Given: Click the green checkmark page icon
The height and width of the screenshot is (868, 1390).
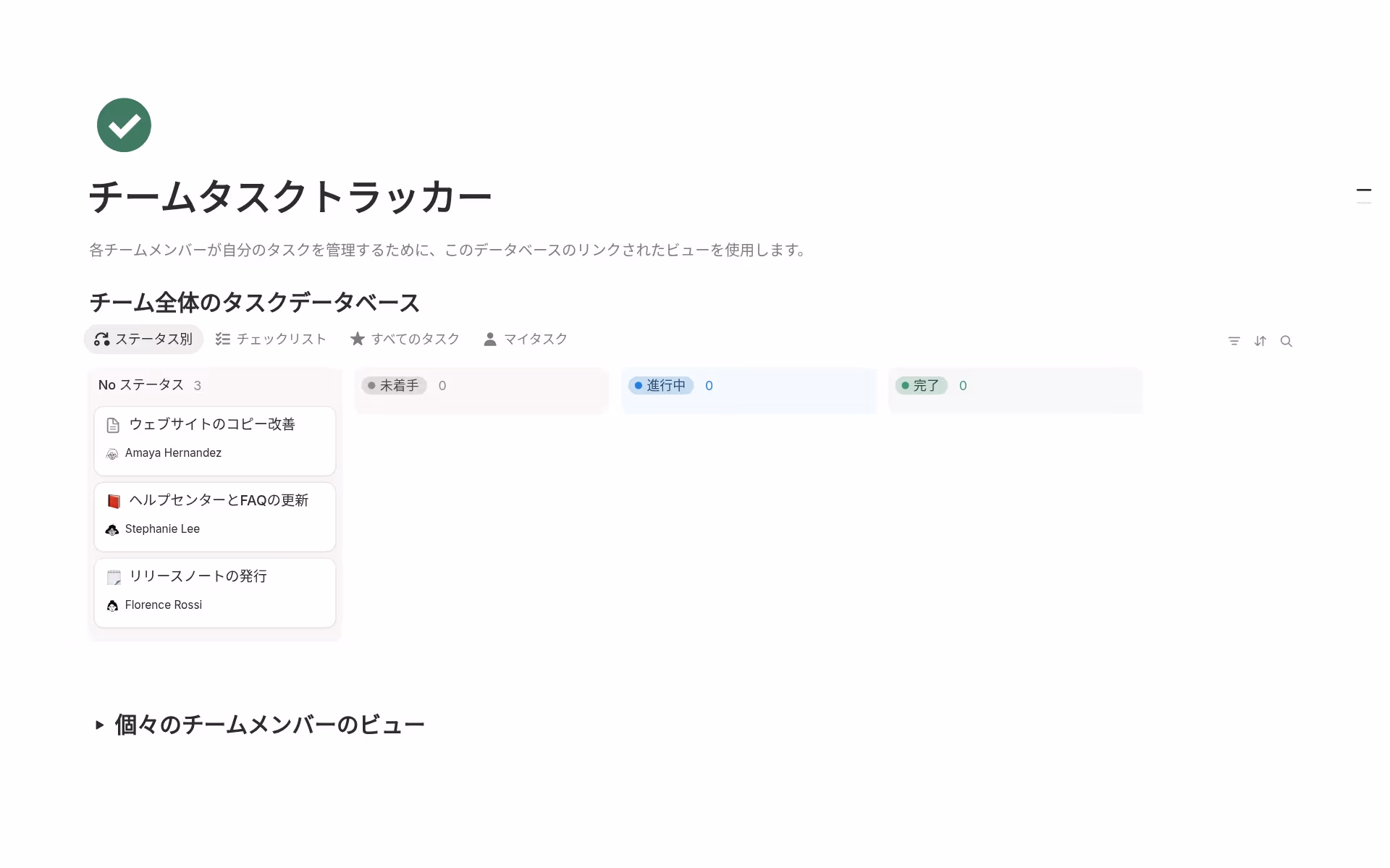Looking at the screenshot, I should (x=123, y=125).
